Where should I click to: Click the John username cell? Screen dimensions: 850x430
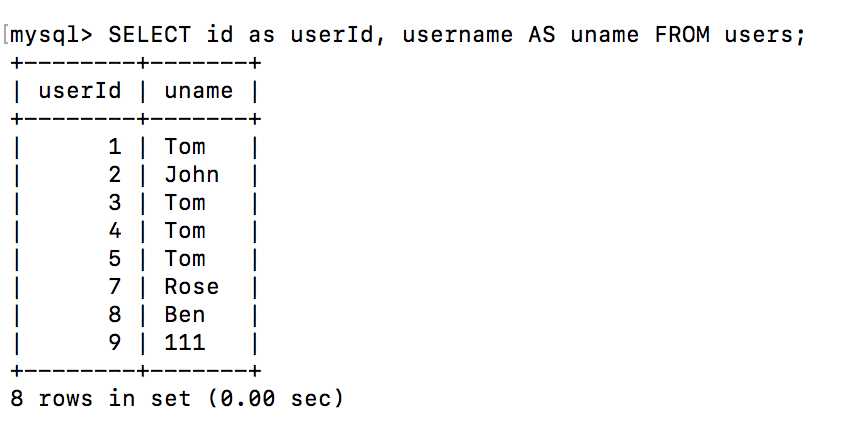(192, 174)
